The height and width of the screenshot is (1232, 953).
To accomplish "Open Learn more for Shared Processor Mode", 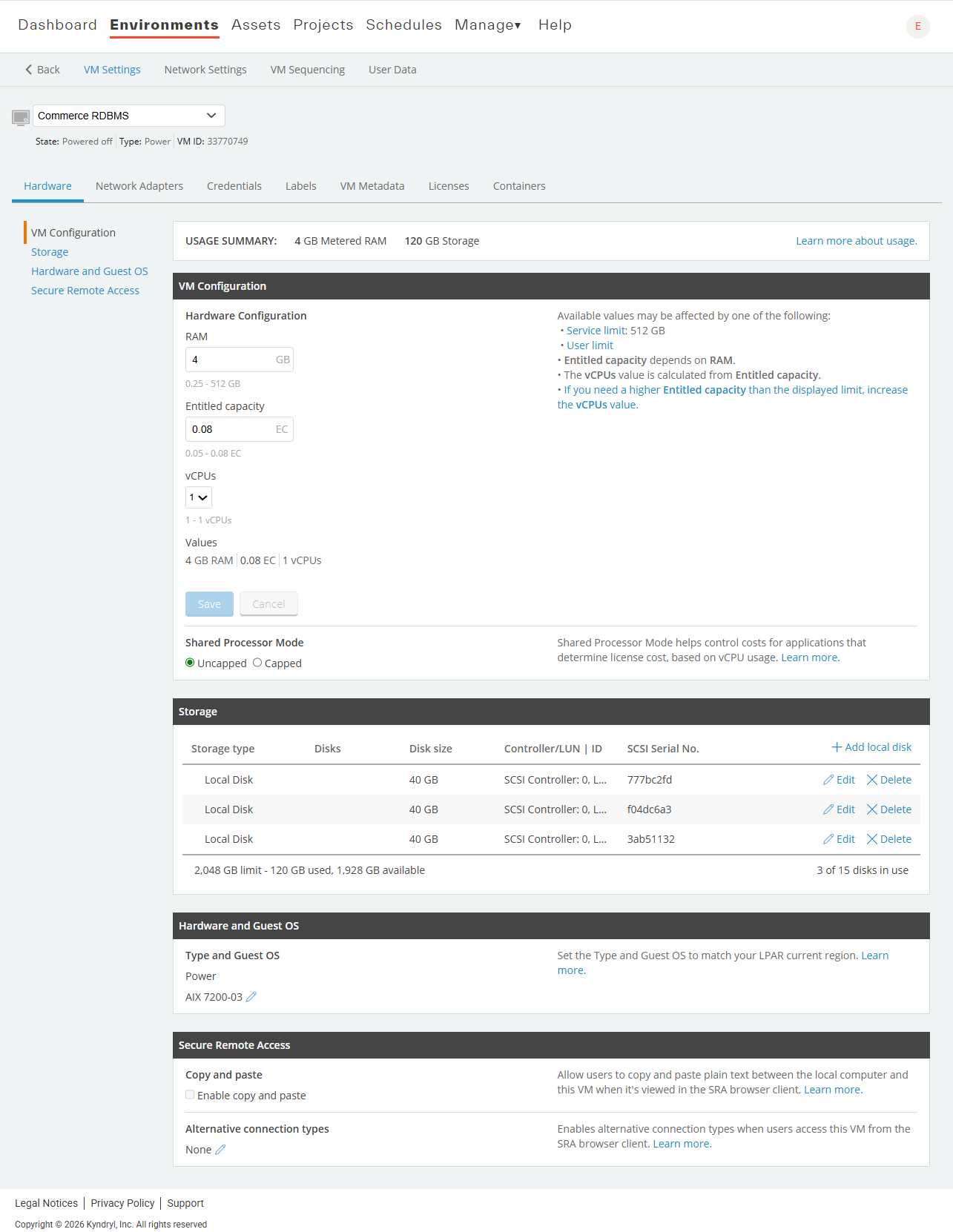I will (810, 658).
